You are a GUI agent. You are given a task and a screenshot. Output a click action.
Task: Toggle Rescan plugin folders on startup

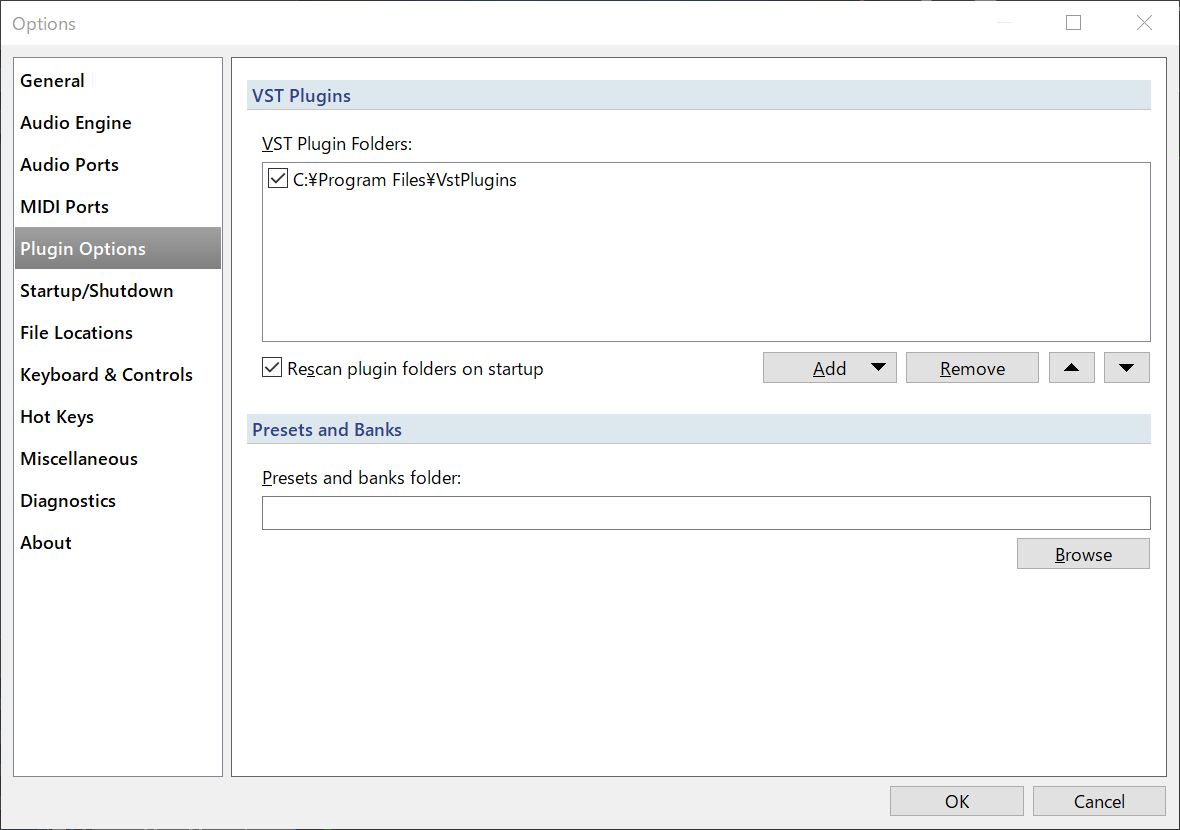272,368
